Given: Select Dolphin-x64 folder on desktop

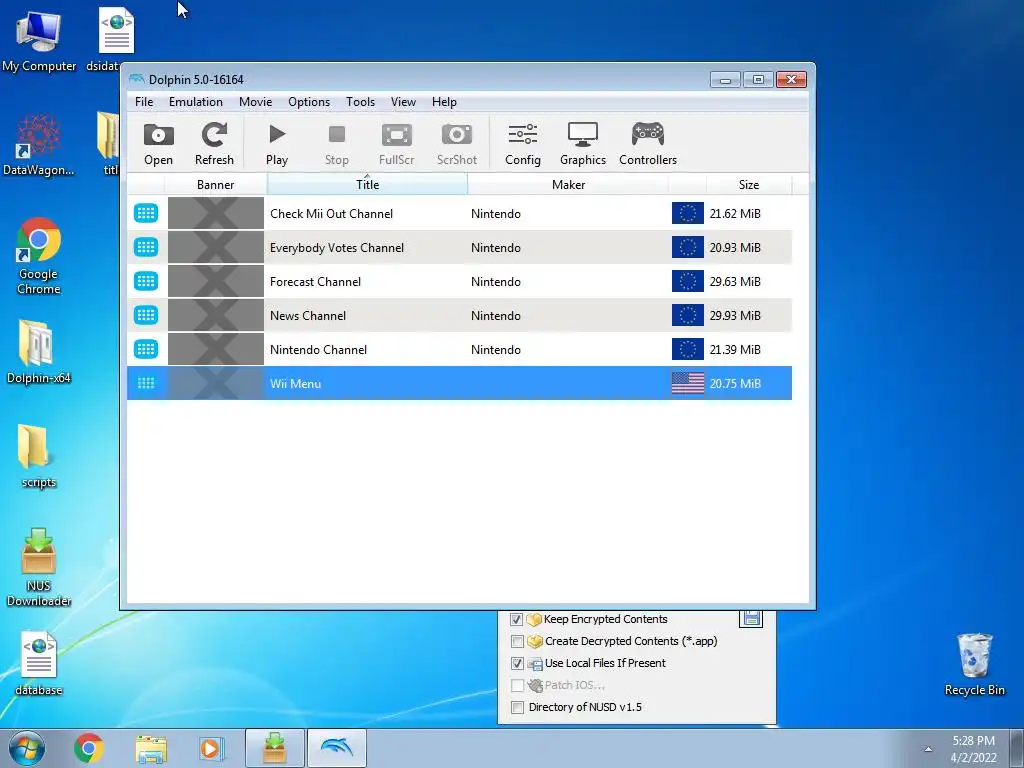Looking at the screenshot, I should pos(39,351).
